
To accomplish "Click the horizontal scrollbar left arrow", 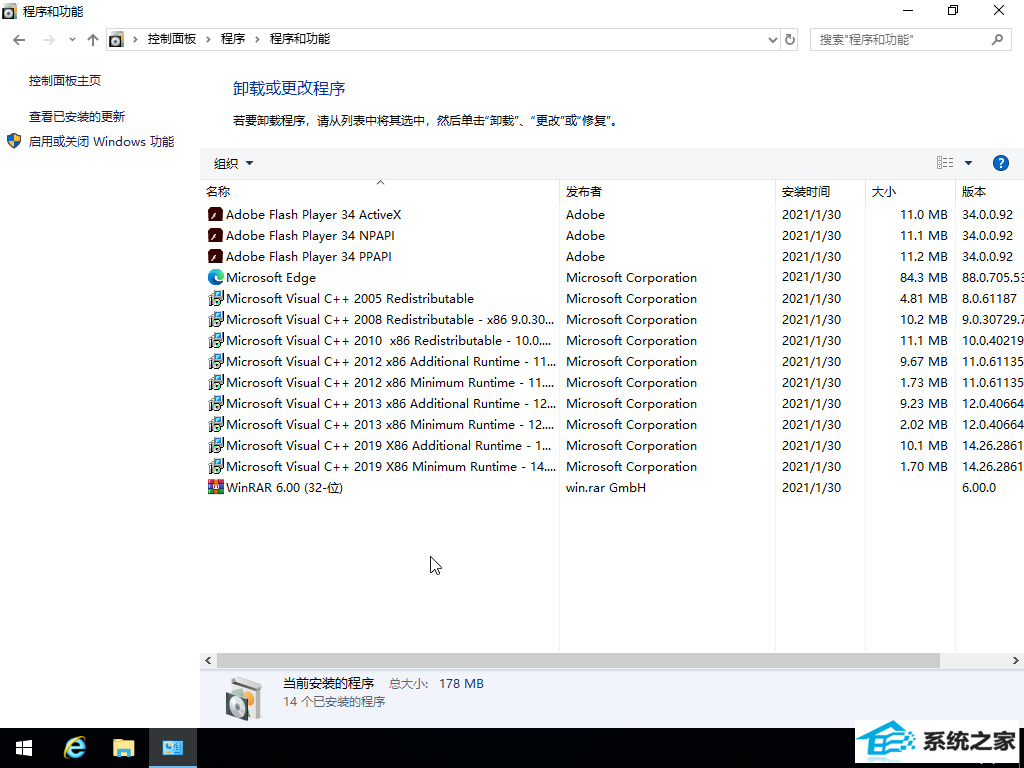I will click(x=208, y=661).
